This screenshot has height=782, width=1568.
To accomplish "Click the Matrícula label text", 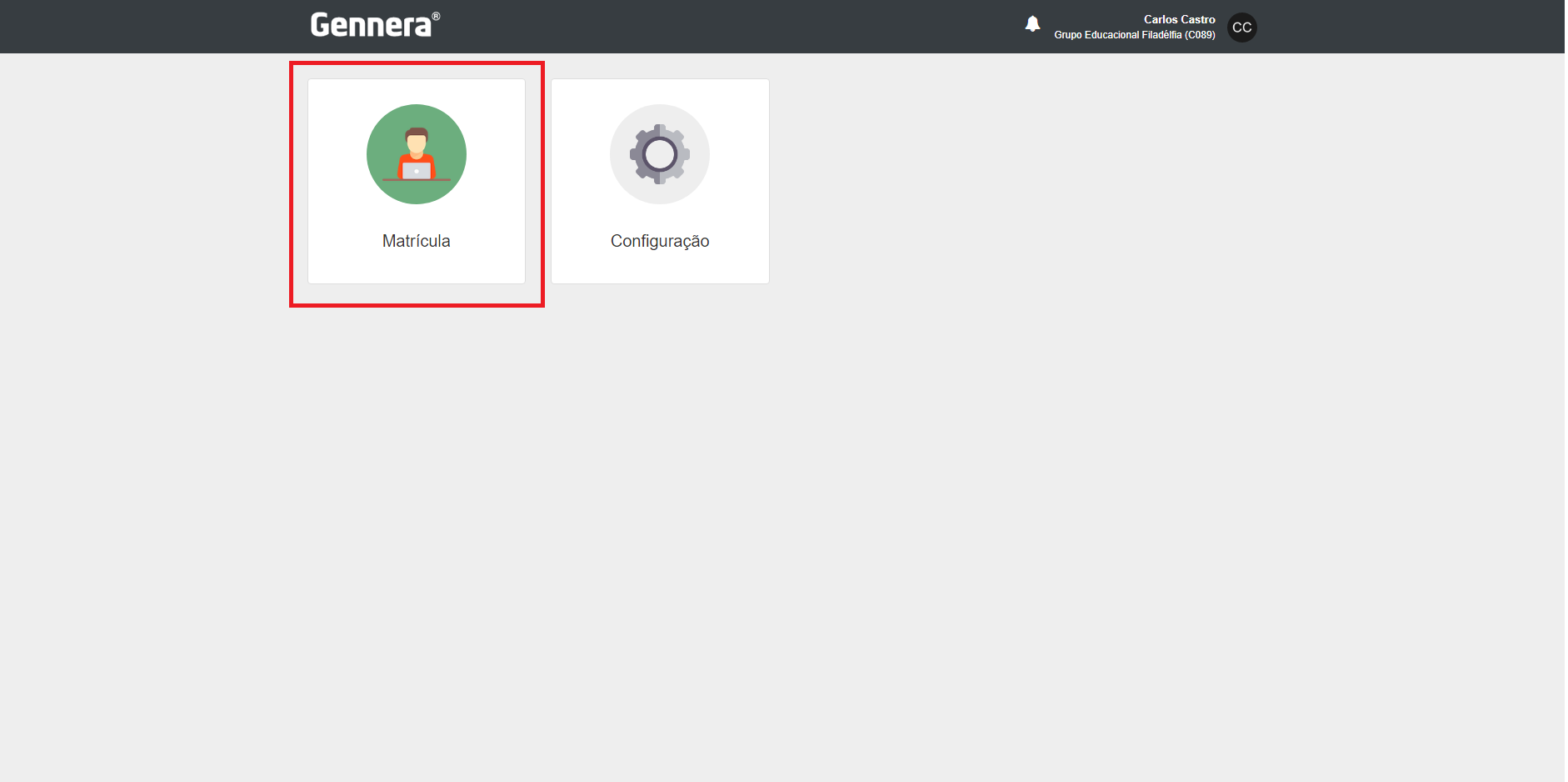I will pos(416,241).
